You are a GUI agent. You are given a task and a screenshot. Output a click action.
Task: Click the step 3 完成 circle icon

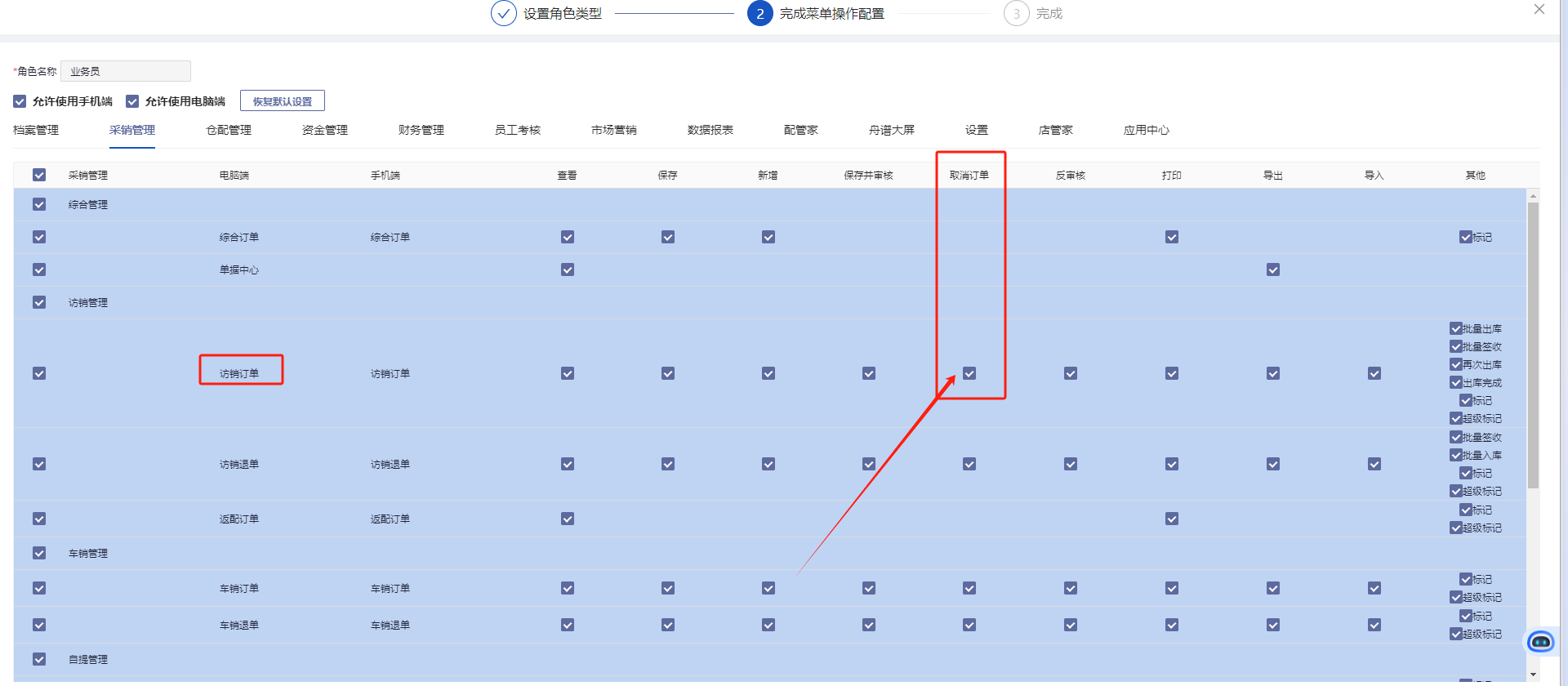pos(1016,14)
